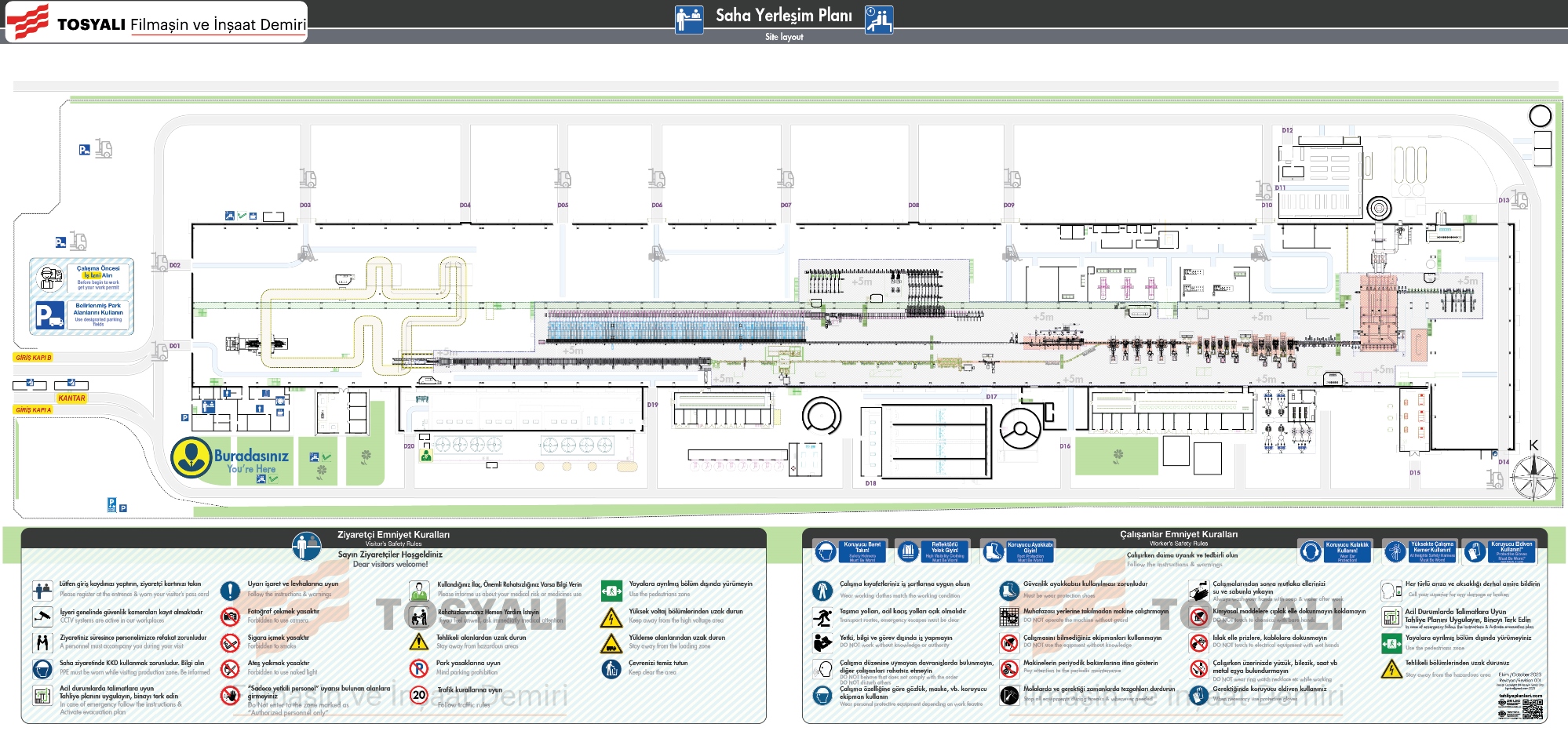Screen dimensions: 1568x731
Task: Click the high voltage warning triangle in visitor rules
Action: 611,617
